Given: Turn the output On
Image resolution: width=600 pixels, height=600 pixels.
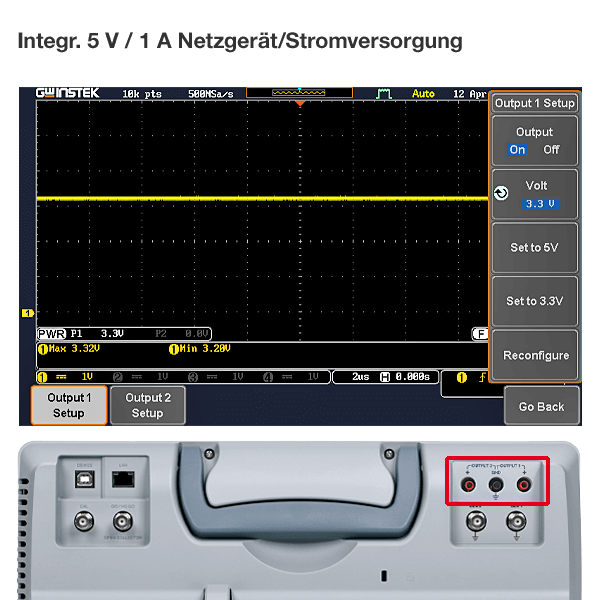Looking at the screenshot, I should click(x=517, y=149).
